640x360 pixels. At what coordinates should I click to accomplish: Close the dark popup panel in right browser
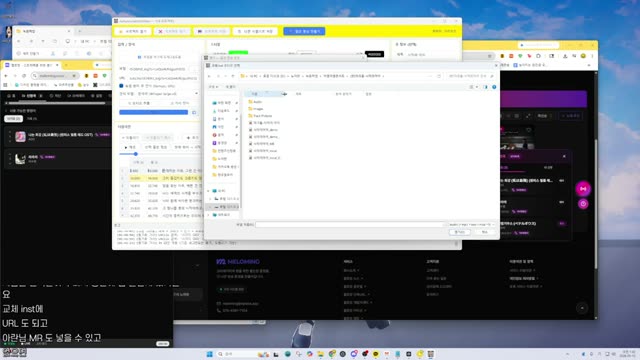[x=564, y=156]
